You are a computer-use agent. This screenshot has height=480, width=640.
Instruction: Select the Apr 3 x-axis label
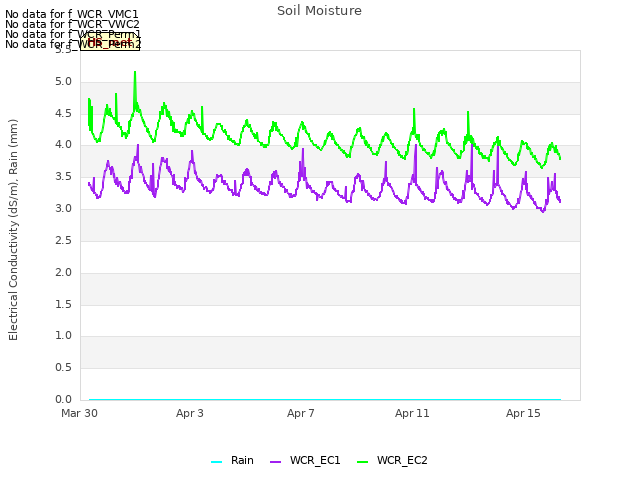point(190,413)
